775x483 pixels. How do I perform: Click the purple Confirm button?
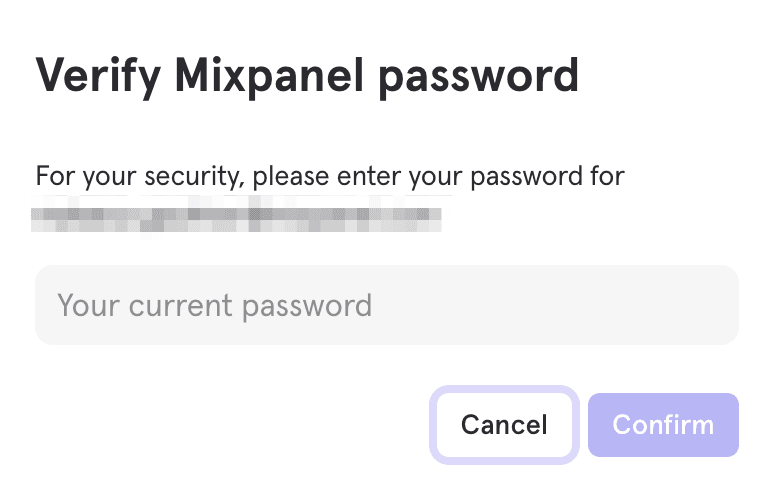click(663, 424)
